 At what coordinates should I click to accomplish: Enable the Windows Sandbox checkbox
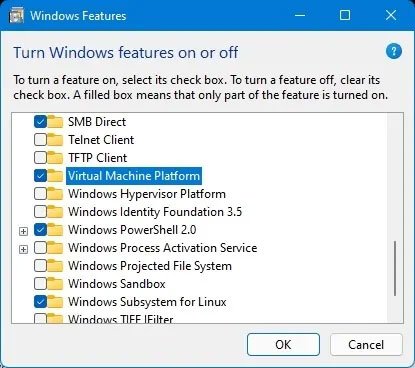point(40,284)
